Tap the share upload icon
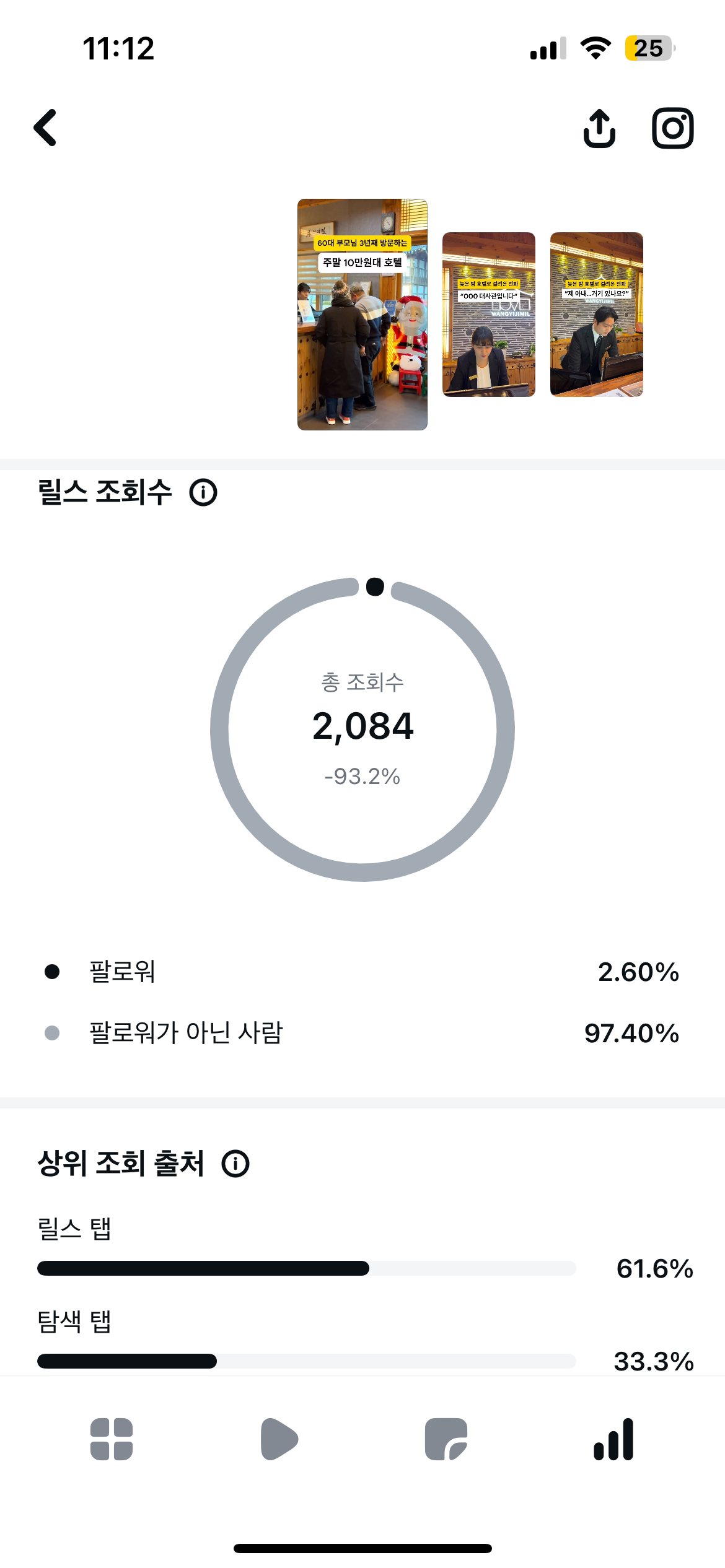This screenshot has height=1568, width=725. [x=599, y=128]
